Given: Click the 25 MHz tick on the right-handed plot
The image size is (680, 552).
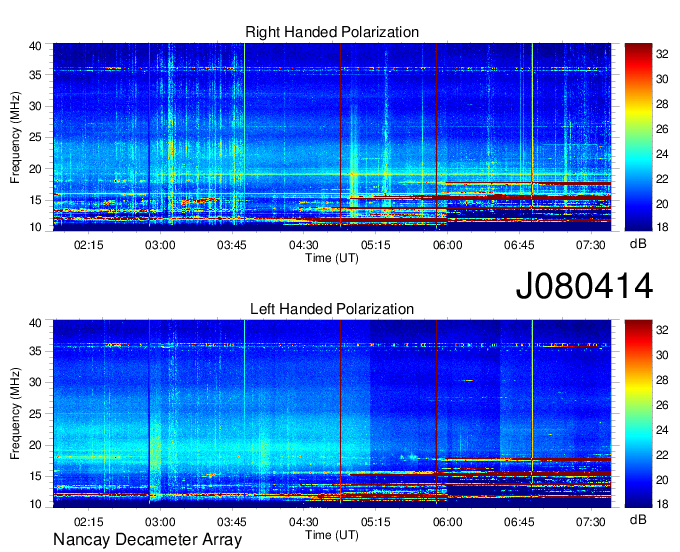Looking at the screenshot, I should pyautogui.click(x=35, y=137).
